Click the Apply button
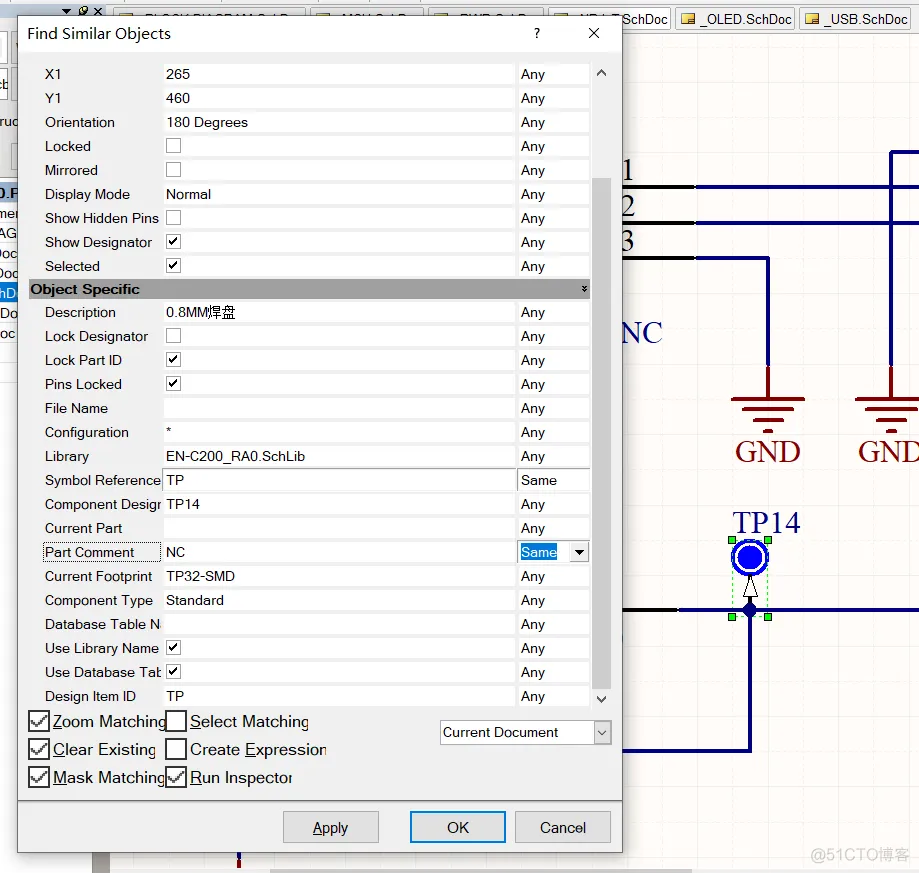The width and height of the screenshot is (919, 873). (331, 827)
